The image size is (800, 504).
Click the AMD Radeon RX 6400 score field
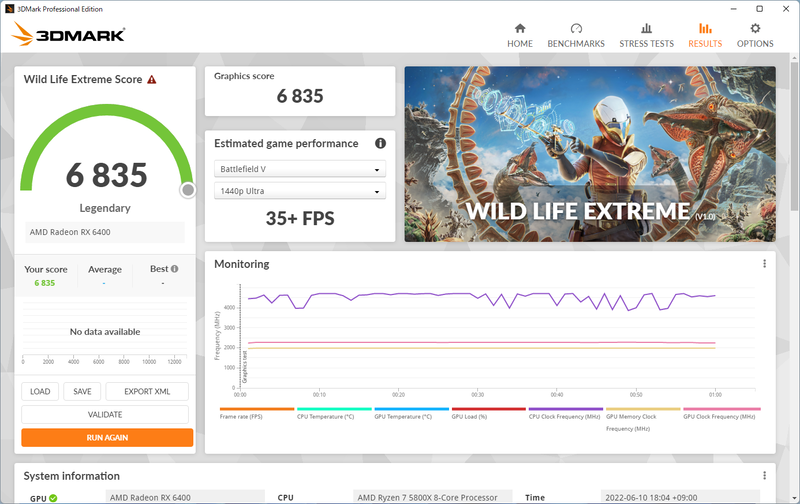[105, 232]
